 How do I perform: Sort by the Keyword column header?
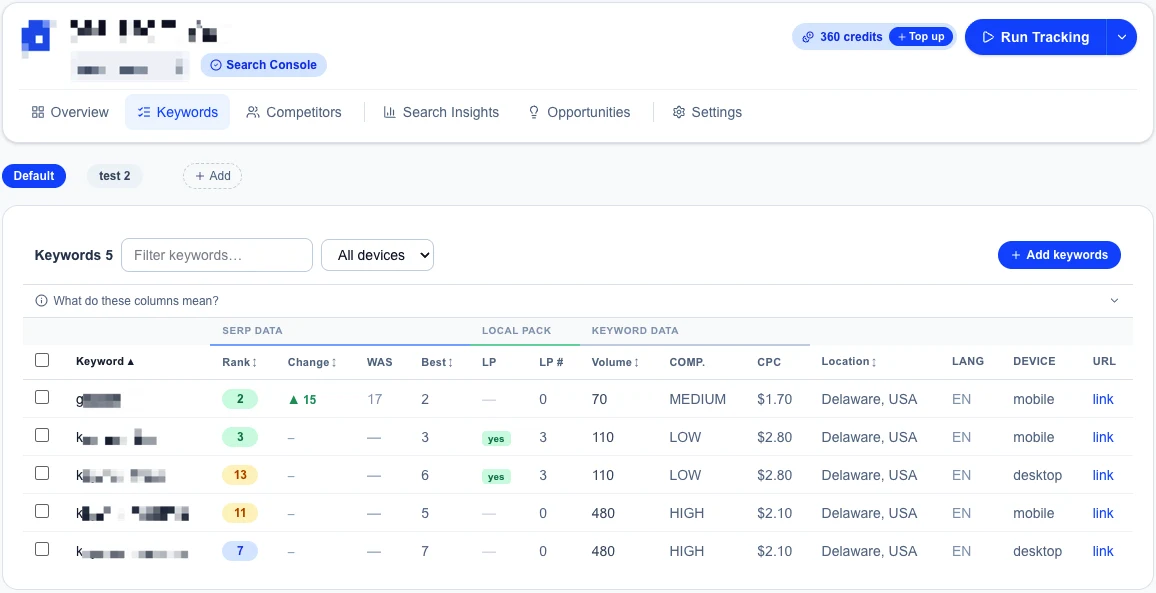coord(105,361)
